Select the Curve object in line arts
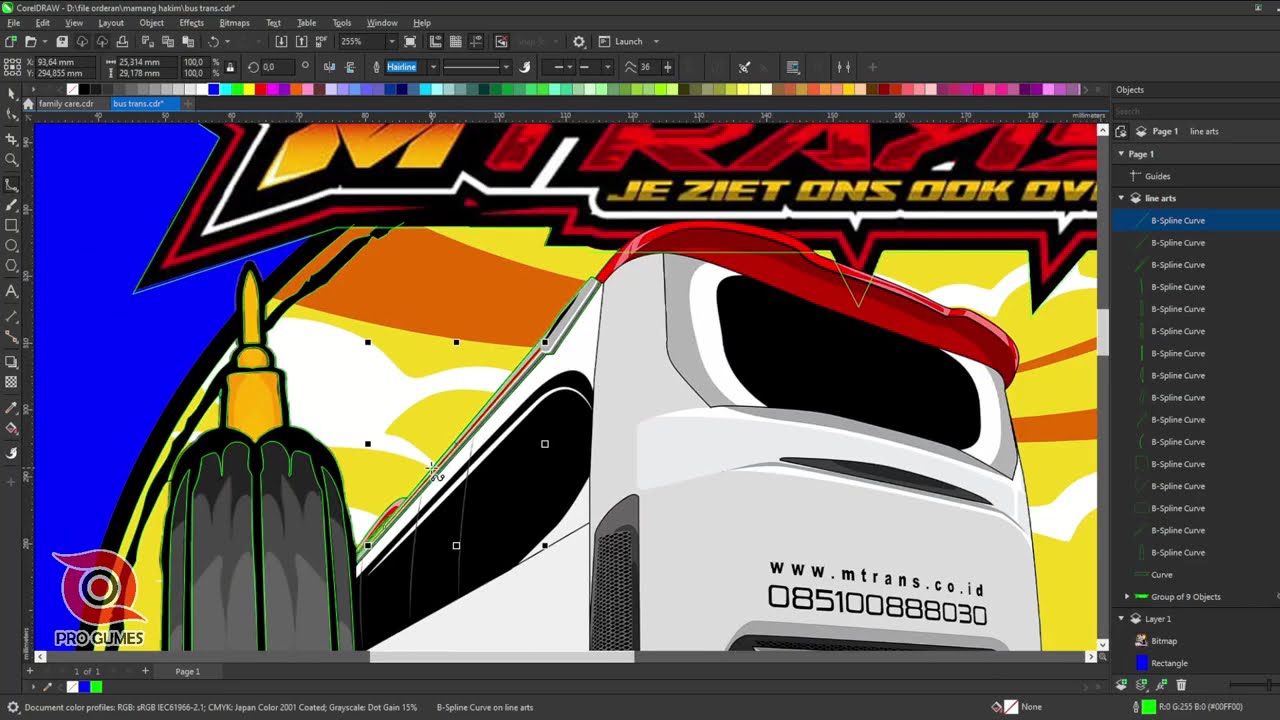1280x720 pixels. pos(1162,575)
